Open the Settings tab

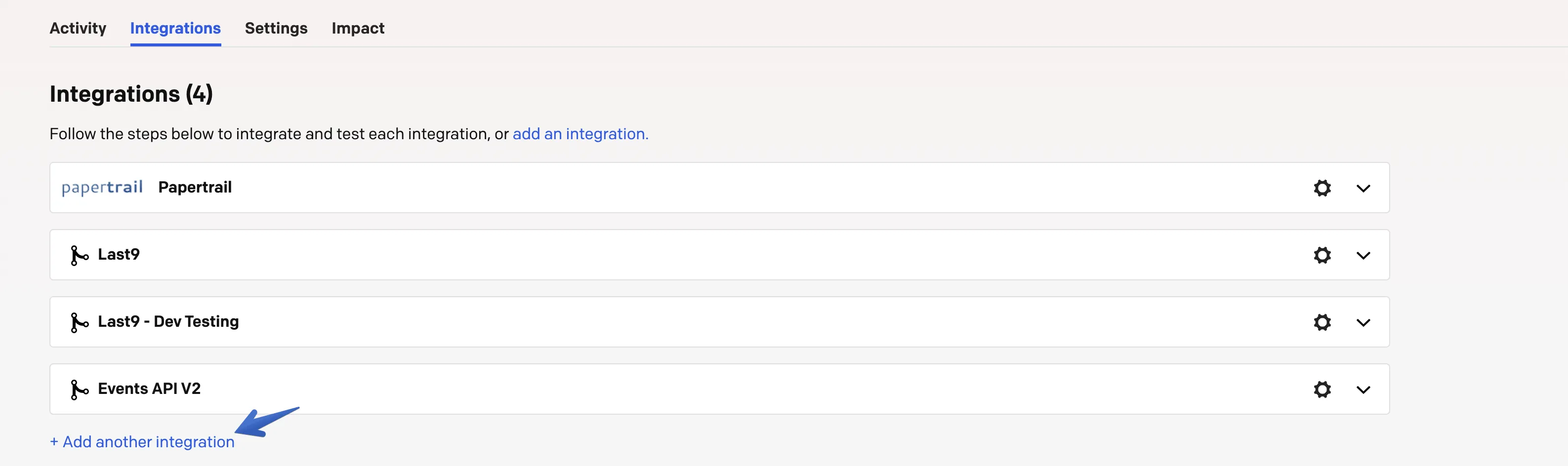click(x=276, y=29)
